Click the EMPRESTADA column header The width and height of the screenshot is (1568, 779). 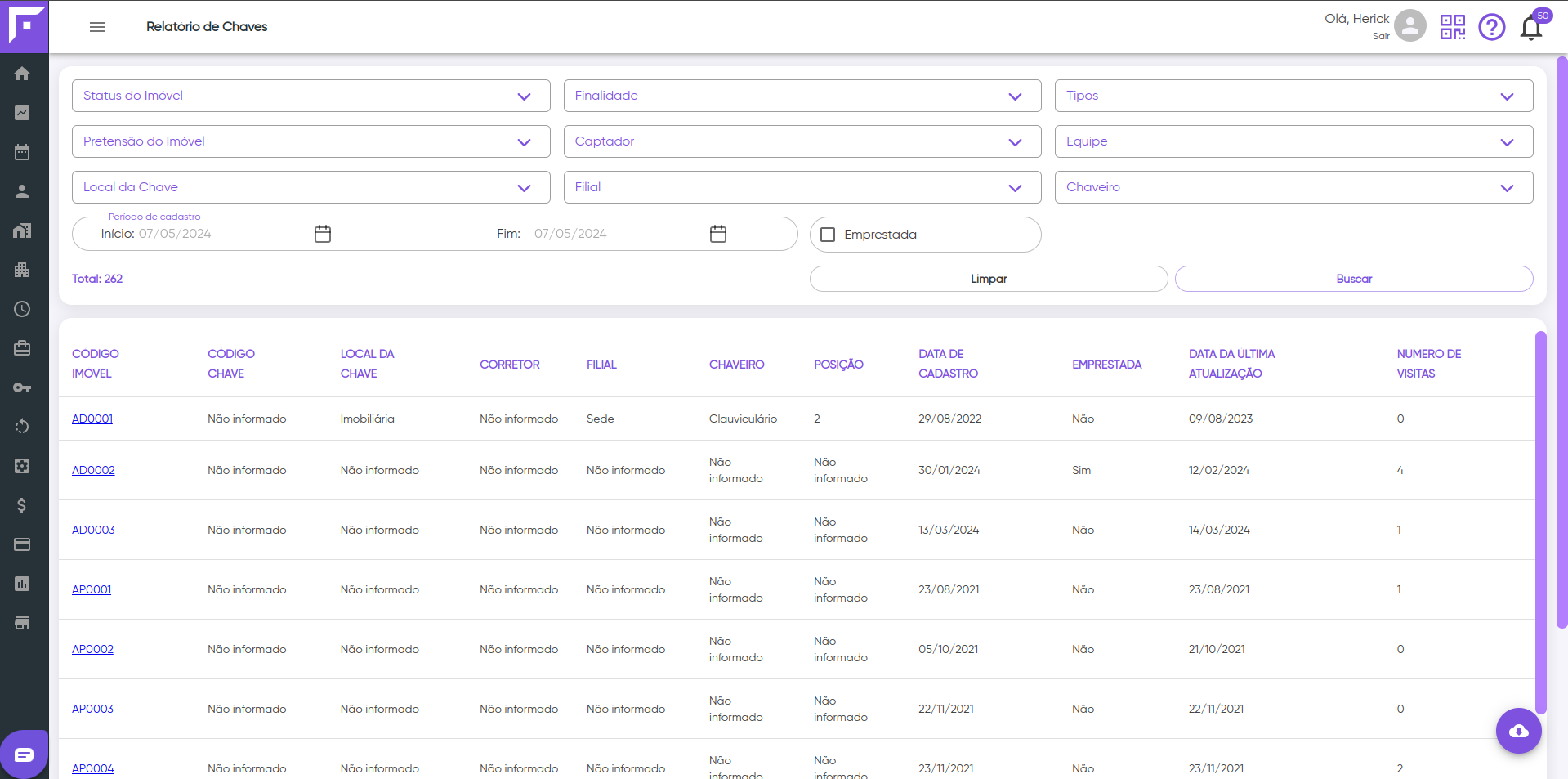(x=1107, y=365)
